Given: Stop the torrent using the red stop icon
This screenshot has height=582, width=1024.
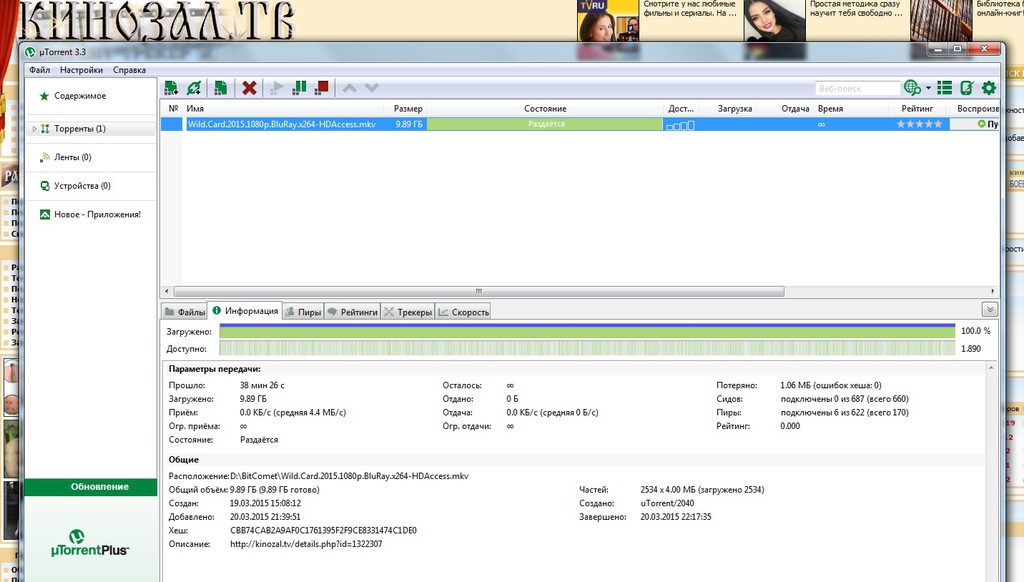Looking at the screenshot, I should click(x=321, y=88).
